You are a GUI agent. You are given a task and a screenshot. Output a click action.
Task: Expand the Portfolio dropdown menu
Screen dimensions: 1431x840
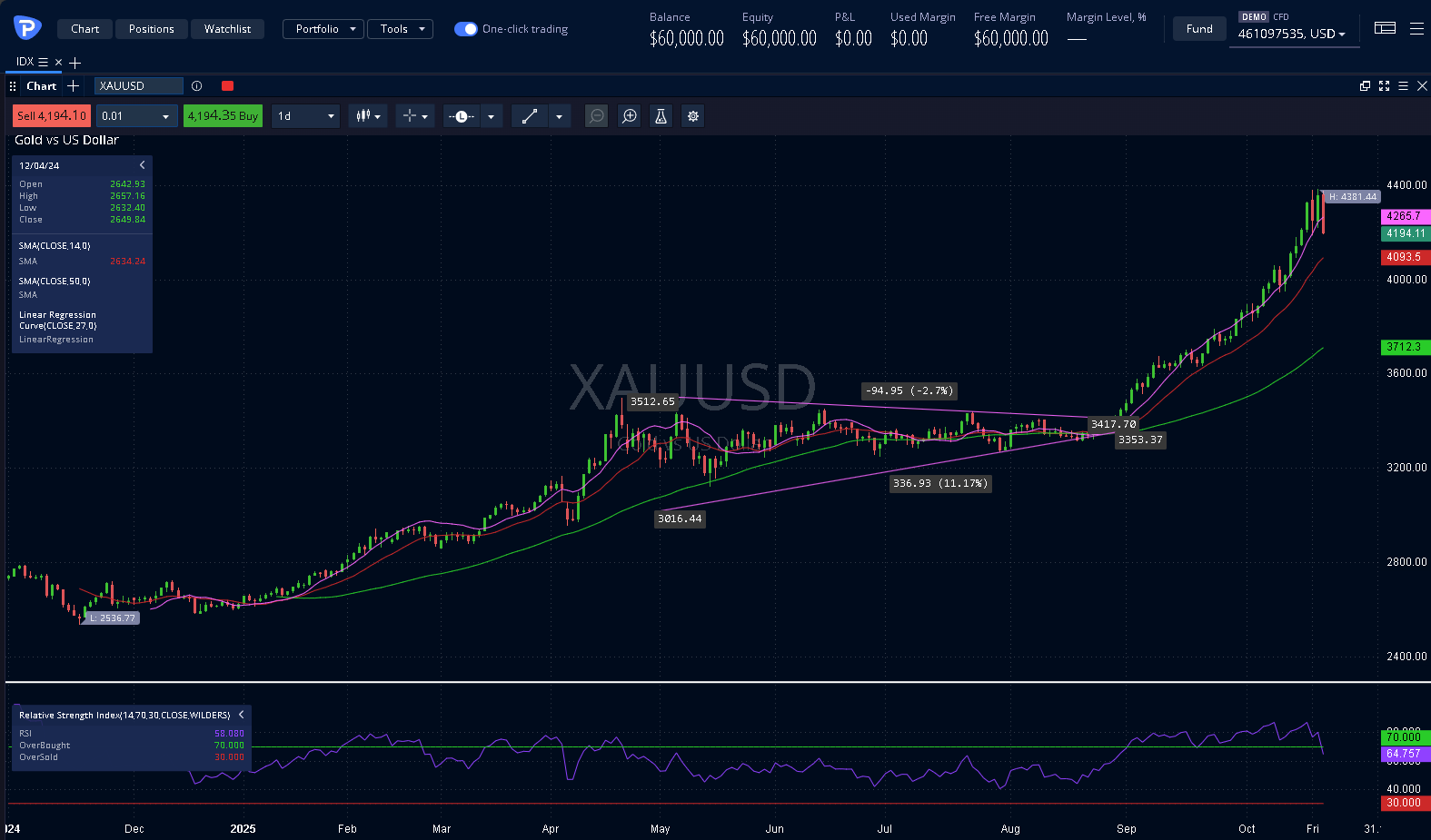point(323,29)
